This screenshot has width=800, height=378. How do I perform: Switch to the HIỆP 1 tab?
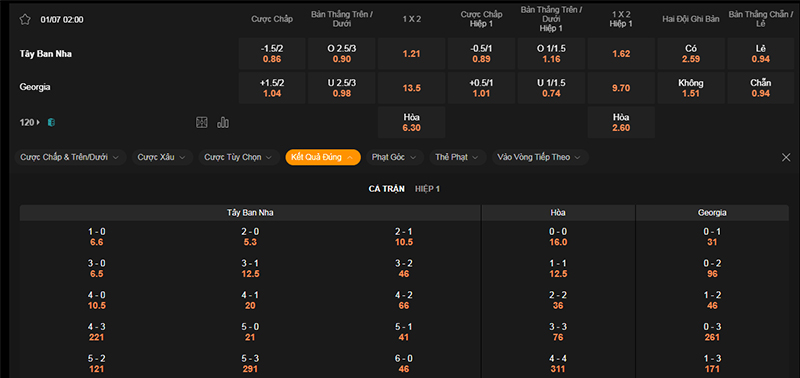pos(428,189)
